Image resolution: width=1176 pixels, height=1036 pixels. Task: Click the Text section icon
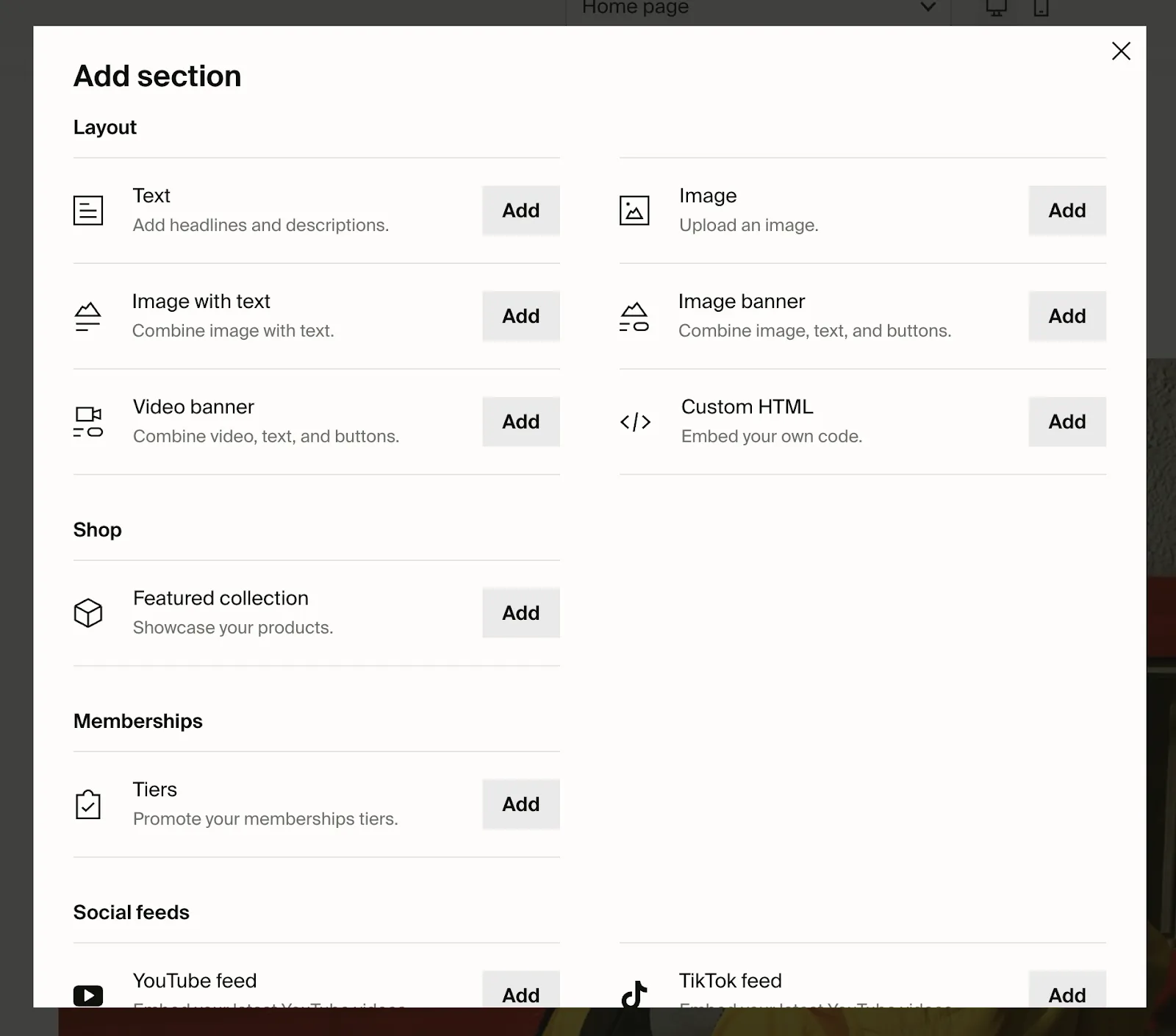[x=88, y=210]
